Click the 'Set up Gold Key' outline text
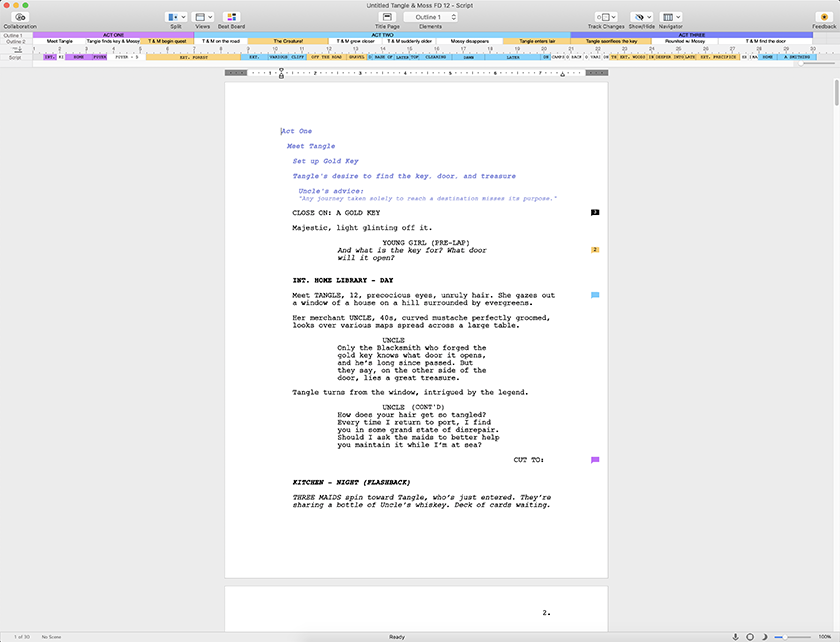 click(325, 161)
